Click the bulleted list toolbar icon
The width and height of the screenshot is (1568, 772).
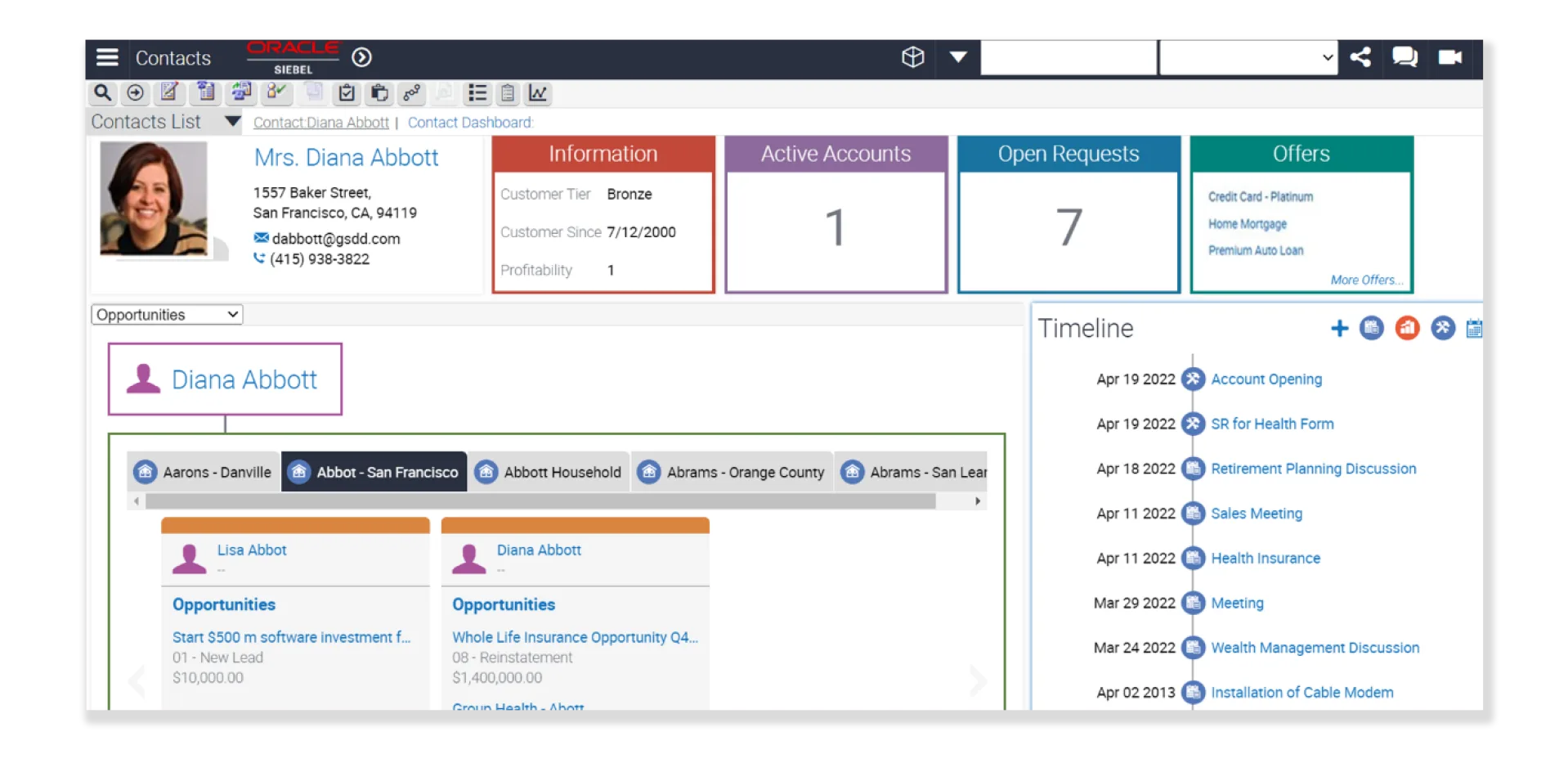point(477,93)
